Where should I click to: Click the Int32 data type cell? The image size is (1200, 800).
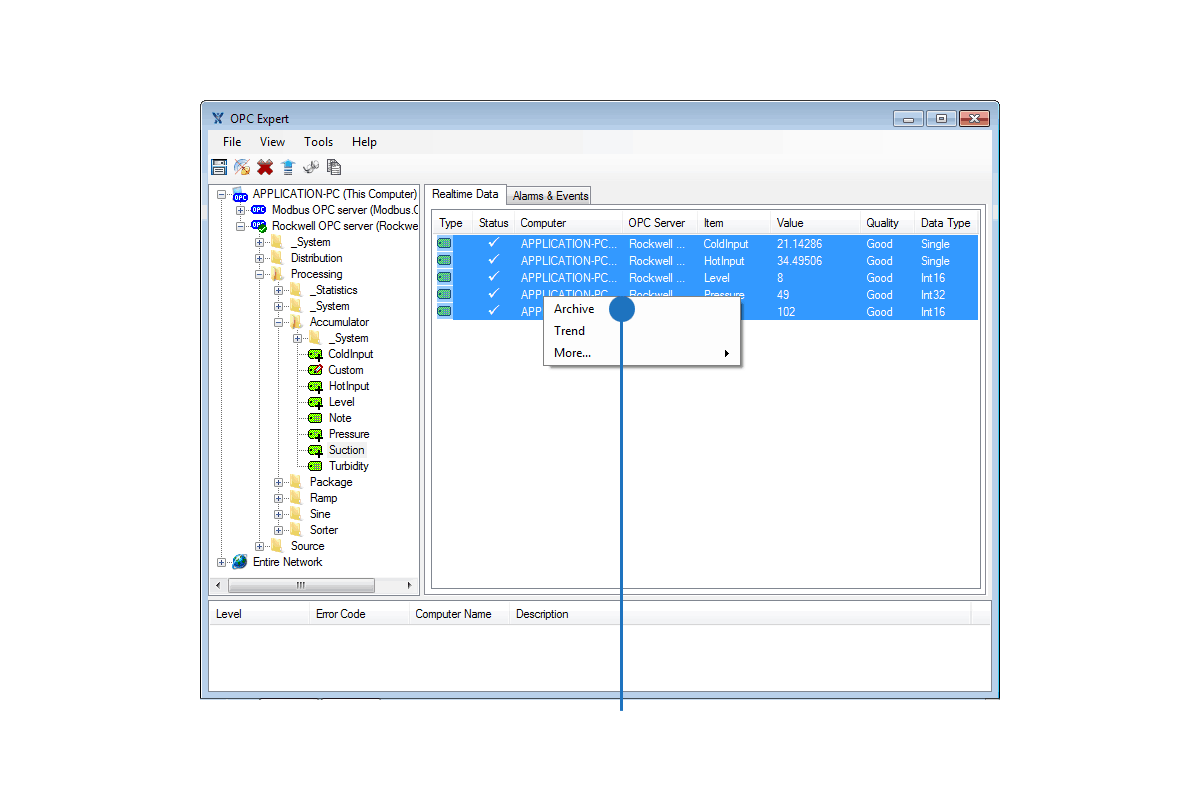click(x=946, y=295)
